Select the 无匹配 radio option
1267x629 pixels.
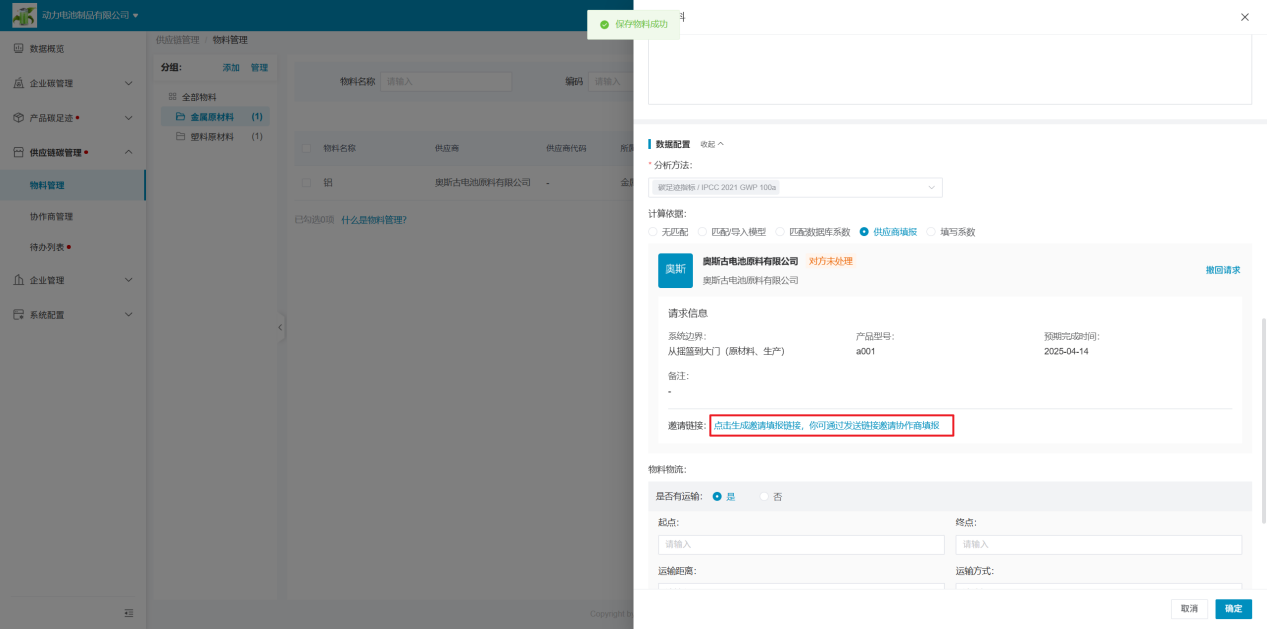pos(654,232)
